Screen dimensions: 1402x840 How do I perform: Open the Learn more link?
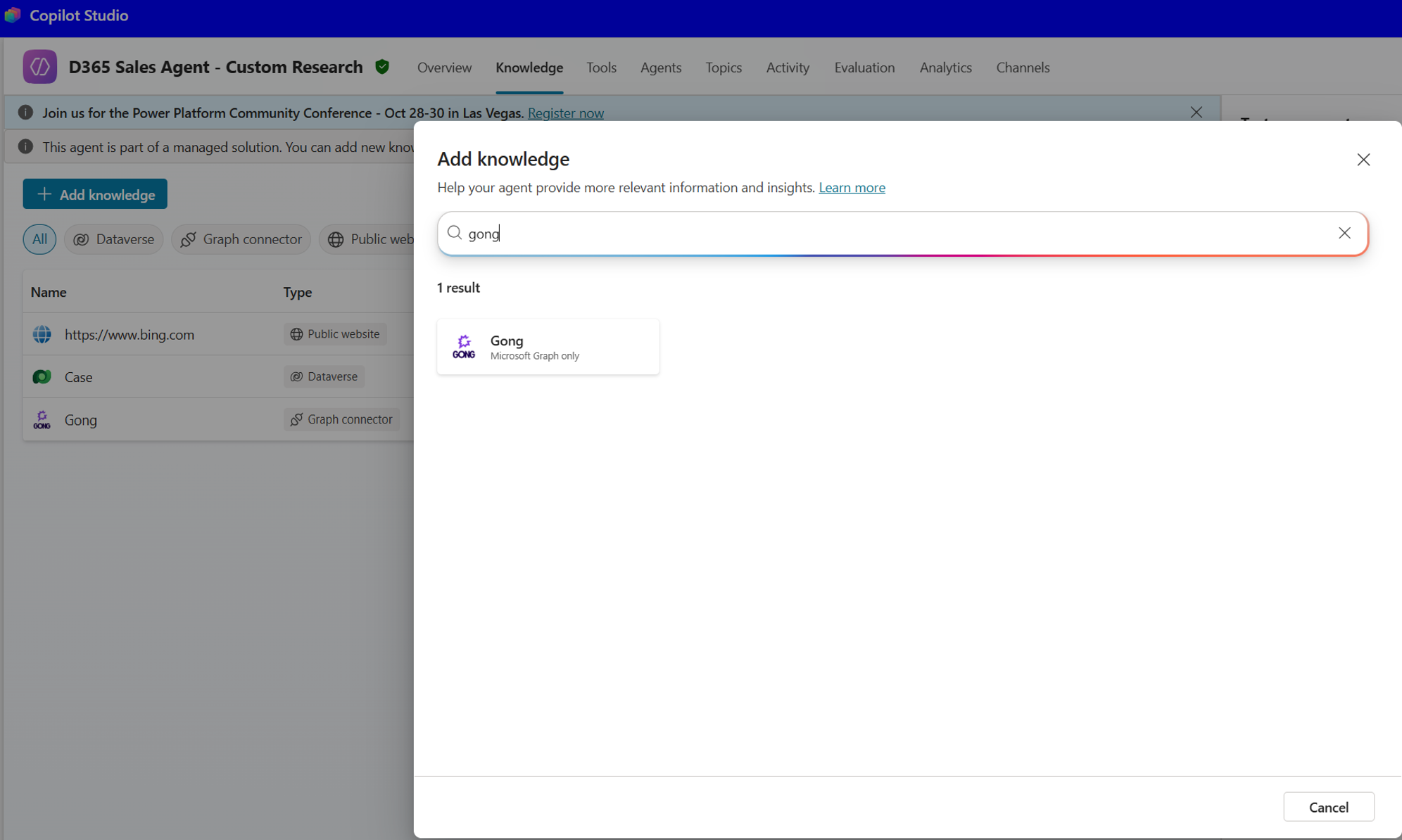pos(852,187)
